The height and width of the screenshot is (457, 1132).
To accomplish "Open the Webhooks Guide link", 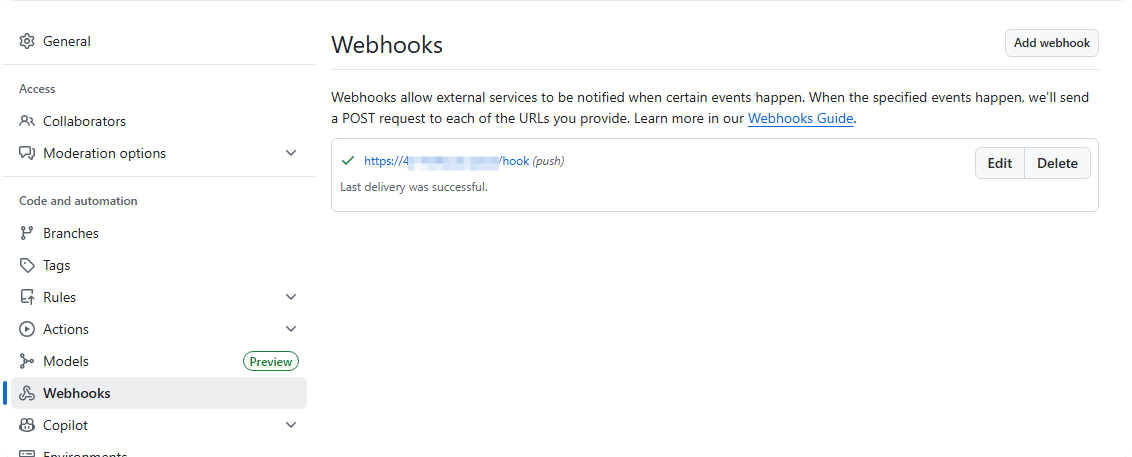I will tap(800, 118).
